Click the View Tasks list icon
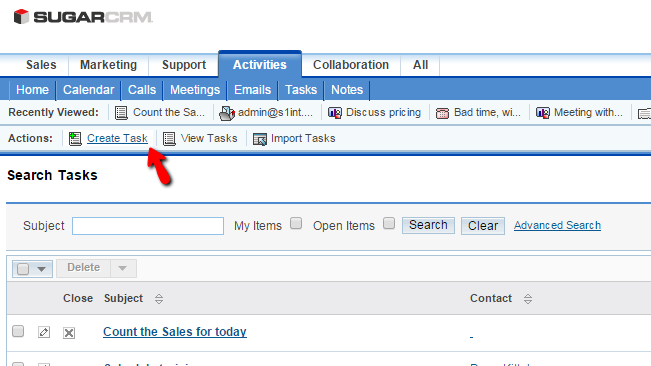Screen dimensions: 651x366 pos(169,139)
